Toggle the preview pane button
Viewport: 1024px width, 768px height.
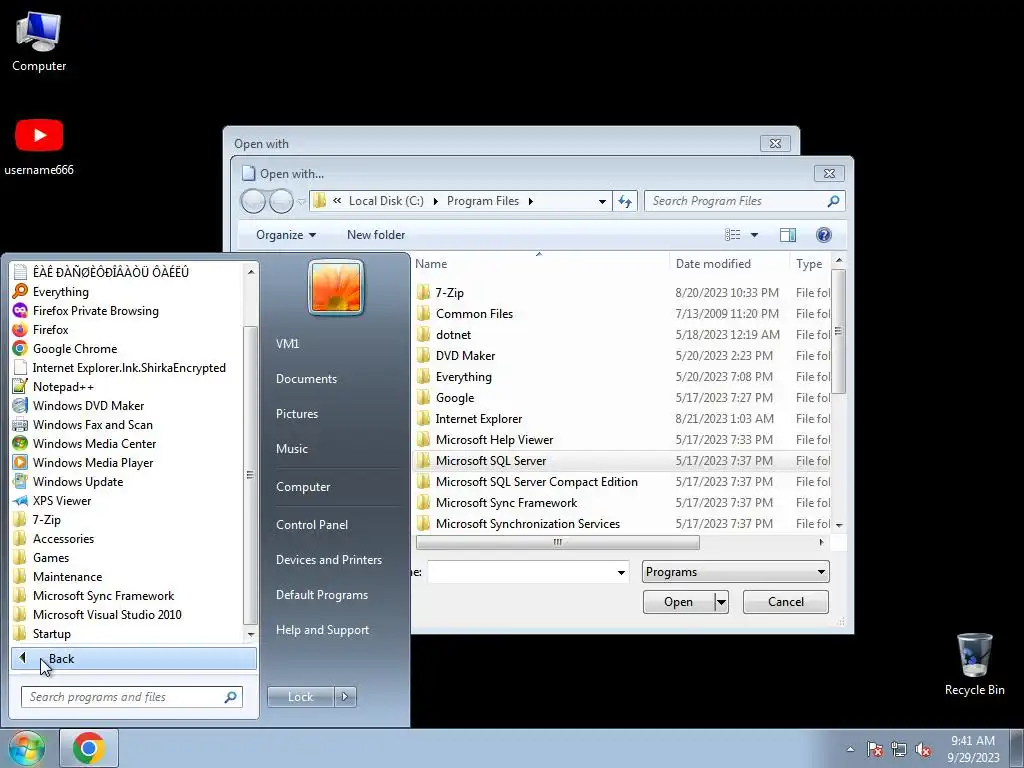788,234
